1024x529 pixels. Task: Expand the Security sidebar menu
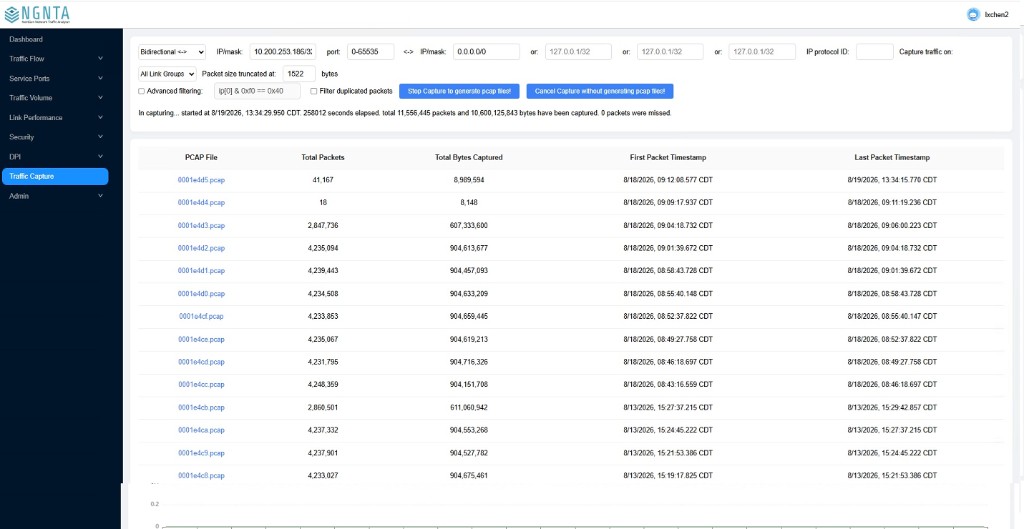[55, 137]
